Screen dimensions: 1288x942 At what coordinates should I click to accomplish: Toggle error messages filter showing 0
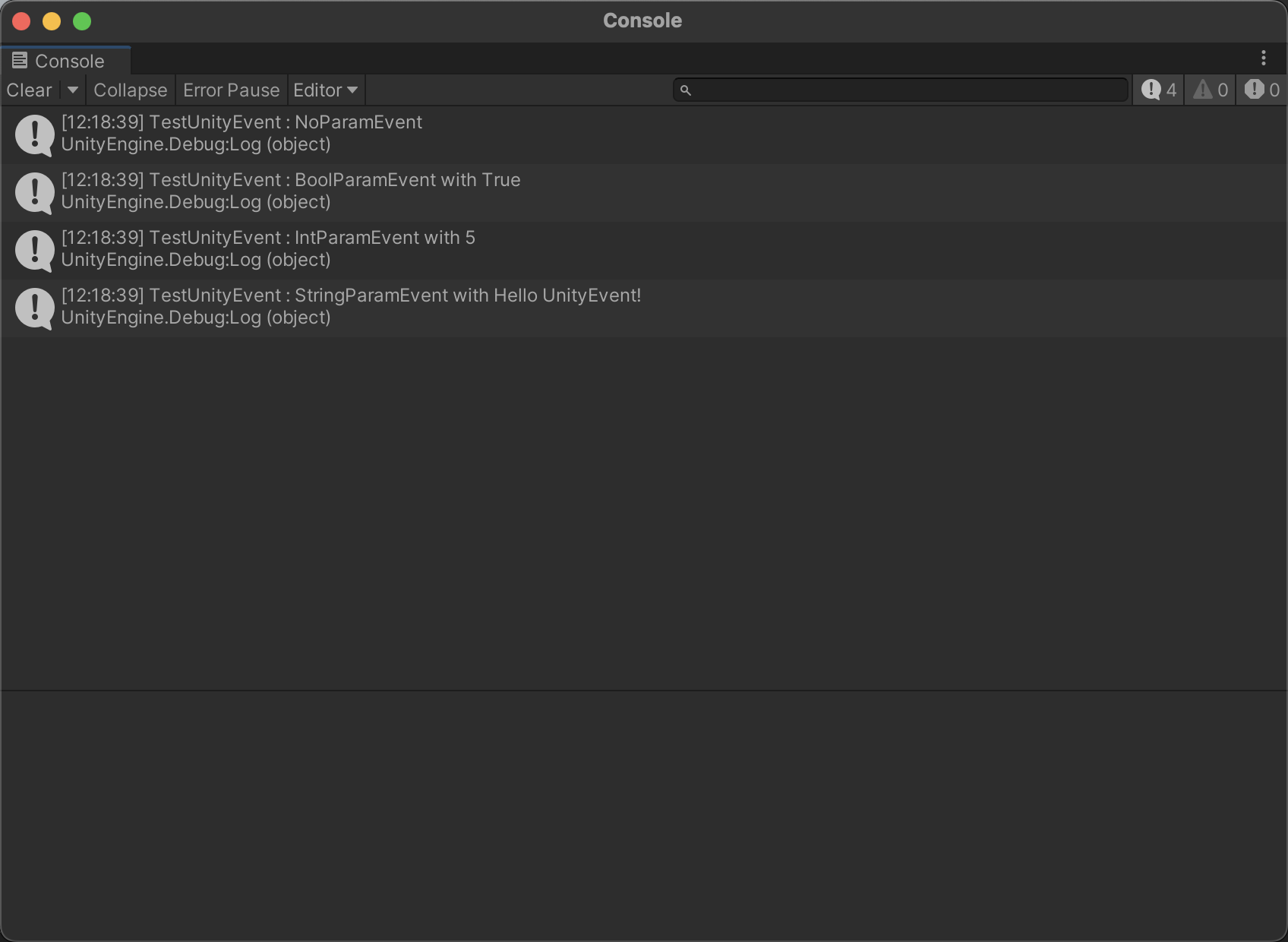(x=1262, y=90)
